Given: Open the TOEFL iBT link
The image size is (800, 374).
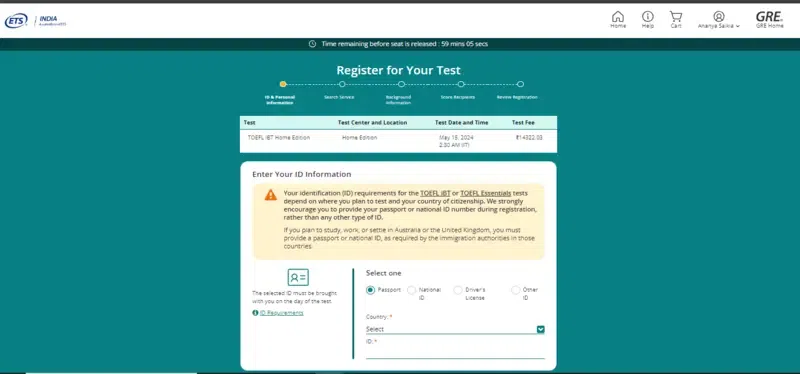Looking at the screenshot, I should coord(435,193).
